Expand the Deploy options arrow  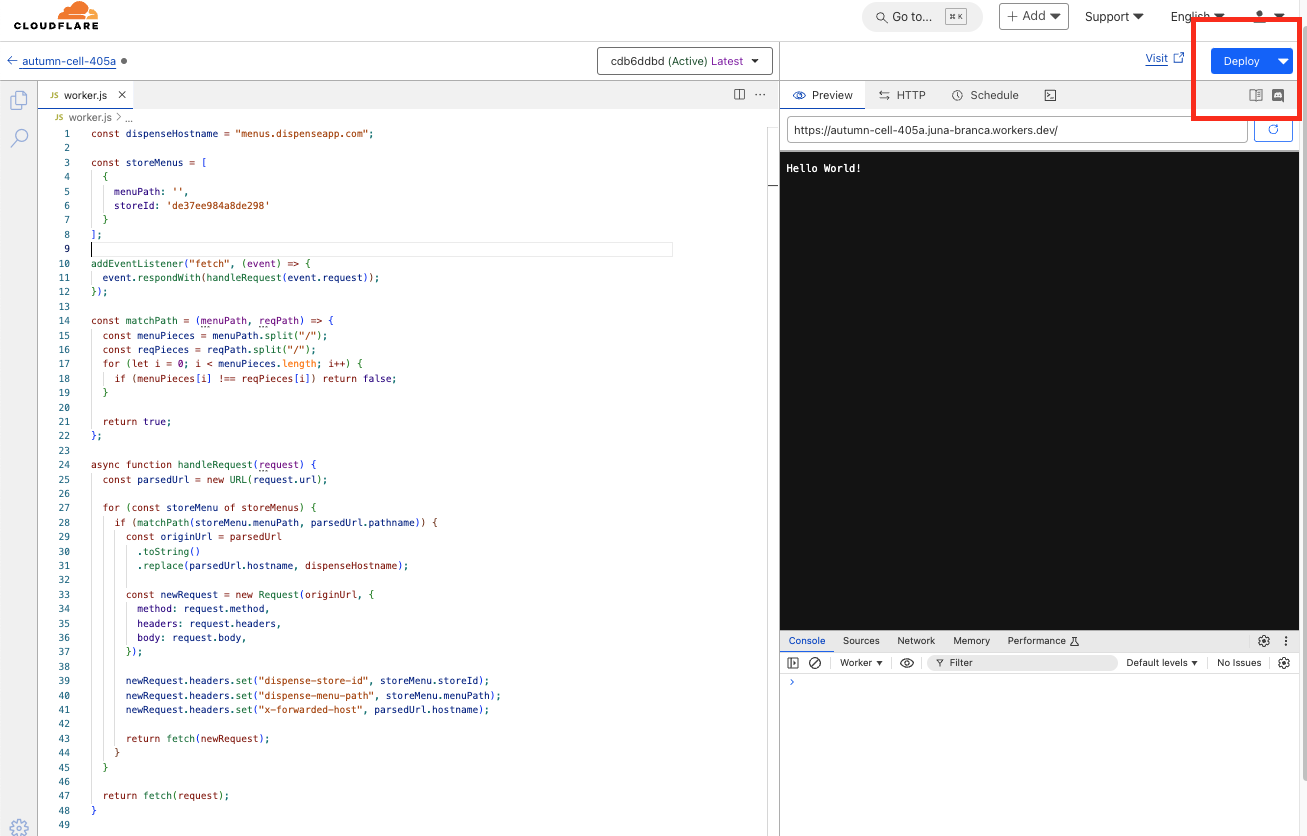click(x=1283, y=61)
